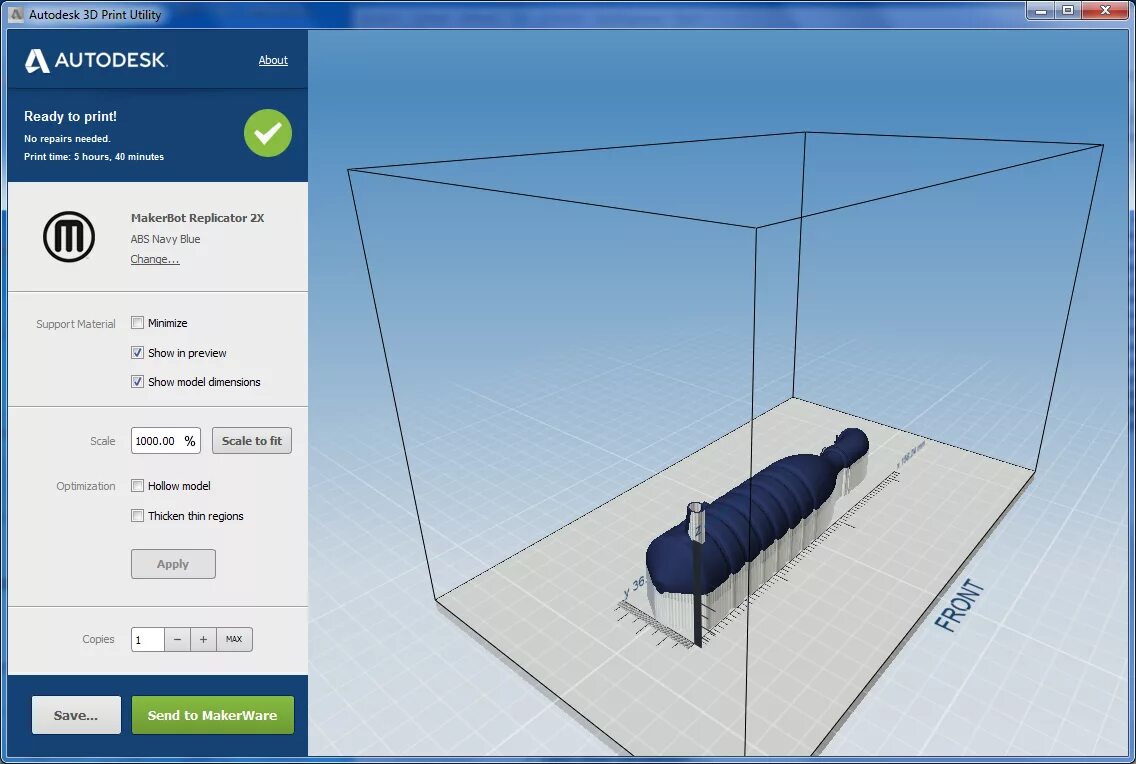Viewport: 1136px width, 764px height.
Task: Click the ABS Navy Blue material text
Action: coord(165,239)
